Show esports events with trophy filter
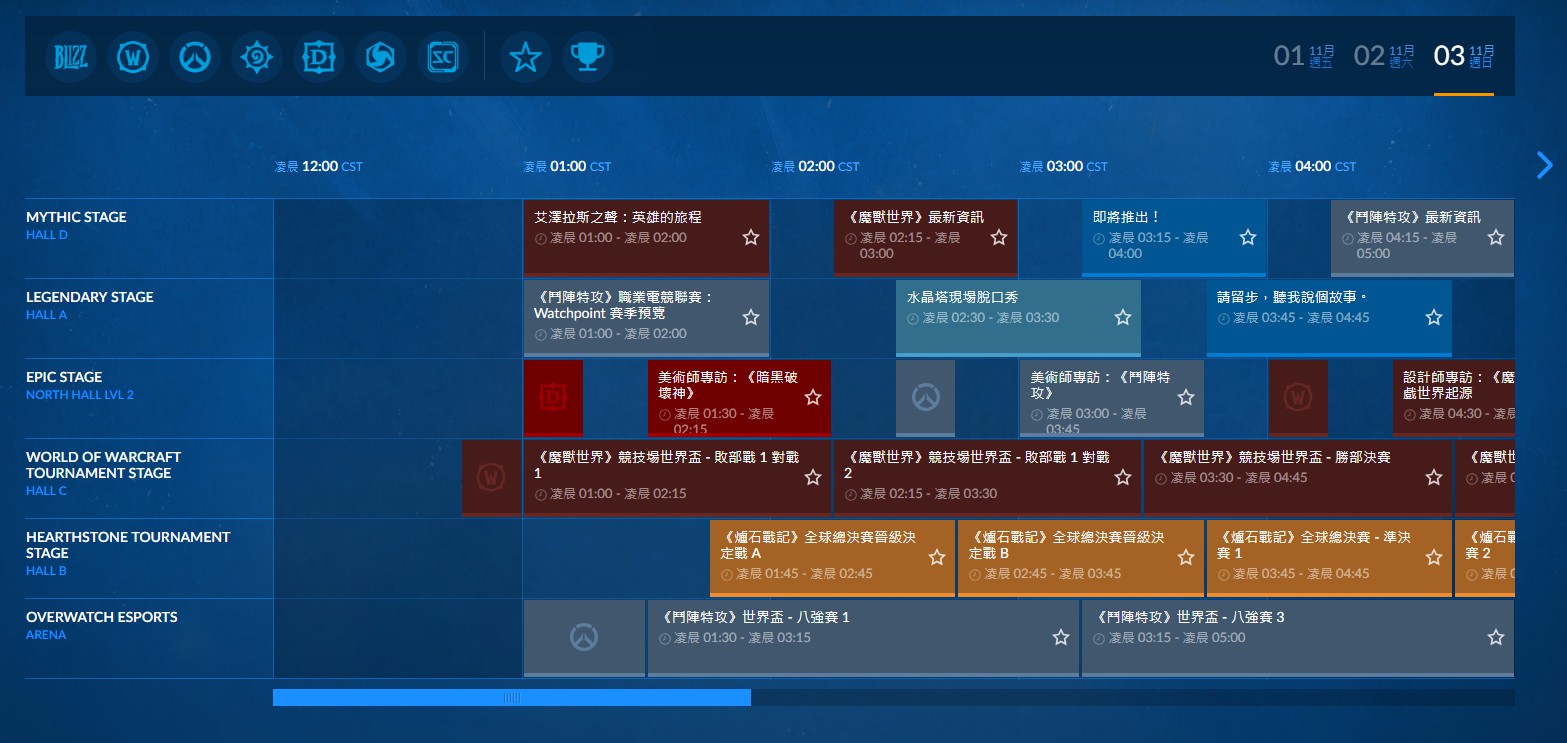The image size is (1567, 743). [x=587, y=57]
